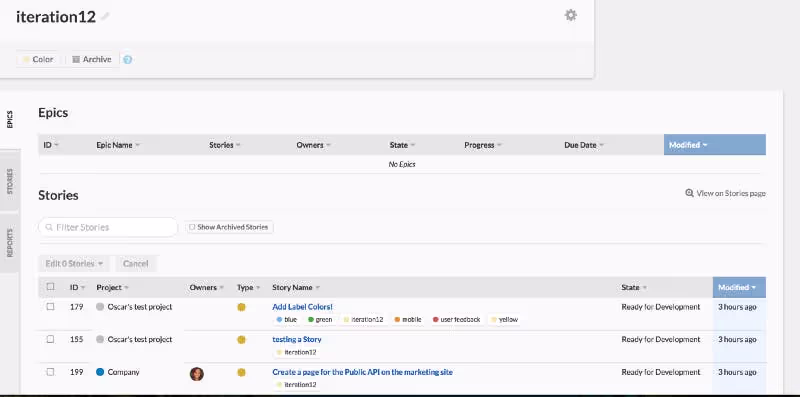Open the Public API marketing site story
The height and width of the screenshot is (397, 800).
coord(362,372)
